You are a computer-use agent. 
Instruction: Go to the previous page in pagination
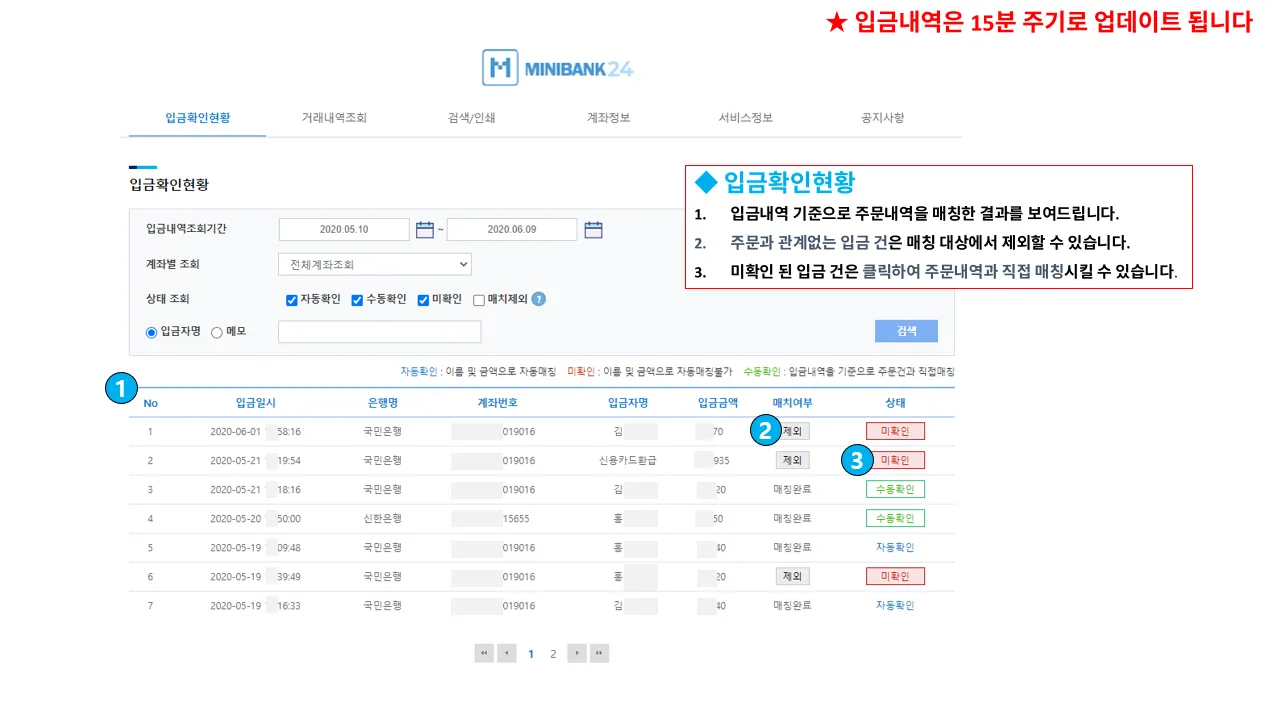click(507, 653)
